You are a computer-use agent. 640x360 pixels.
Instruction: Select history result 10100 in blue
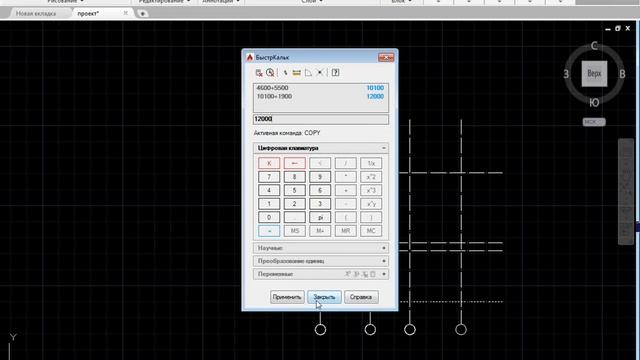pos(375,88)
